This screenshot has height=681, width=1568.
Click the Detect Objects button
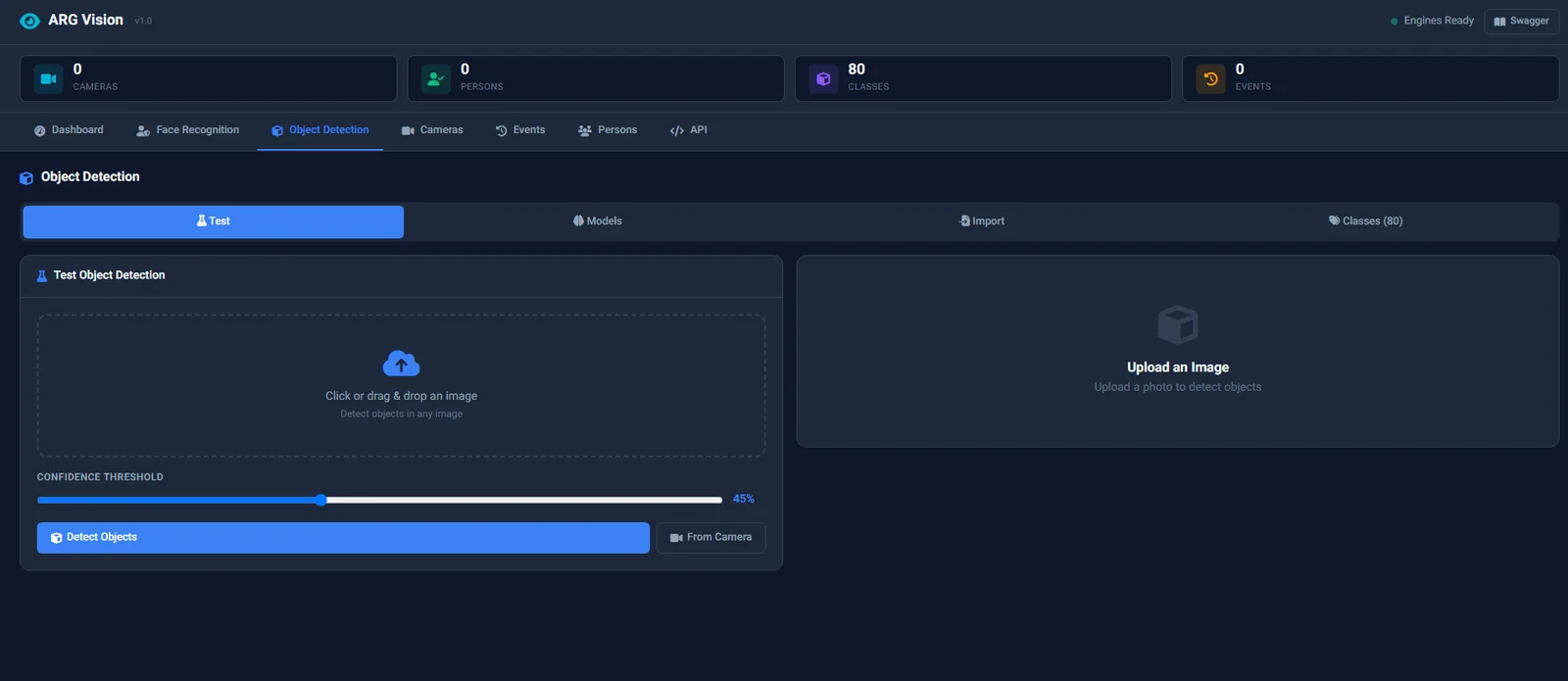pyautogui.click(x=343, y=538)
